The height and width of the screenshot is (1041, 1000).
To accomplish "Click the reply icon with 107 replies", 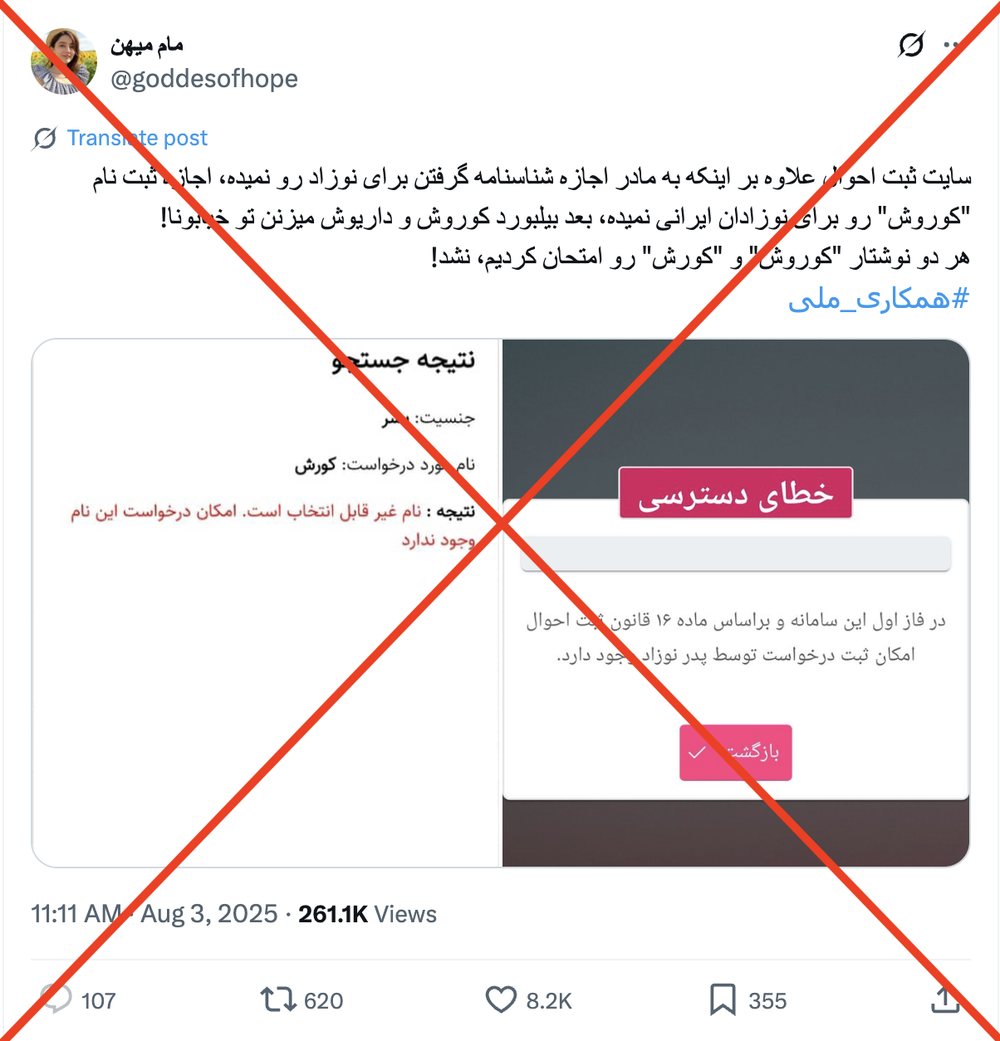I will [x=56, y=999].
